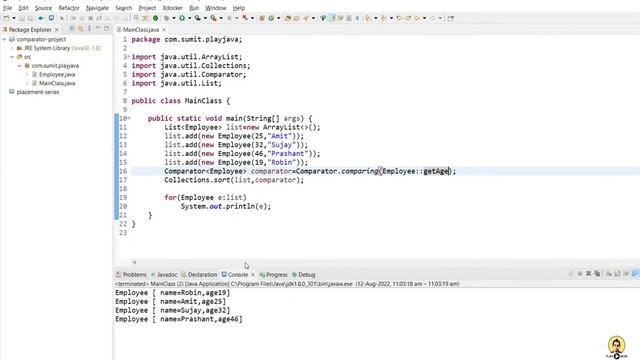Open the Xdocker menu
Screen dimensions: 640x360
(x=172, y=8)
